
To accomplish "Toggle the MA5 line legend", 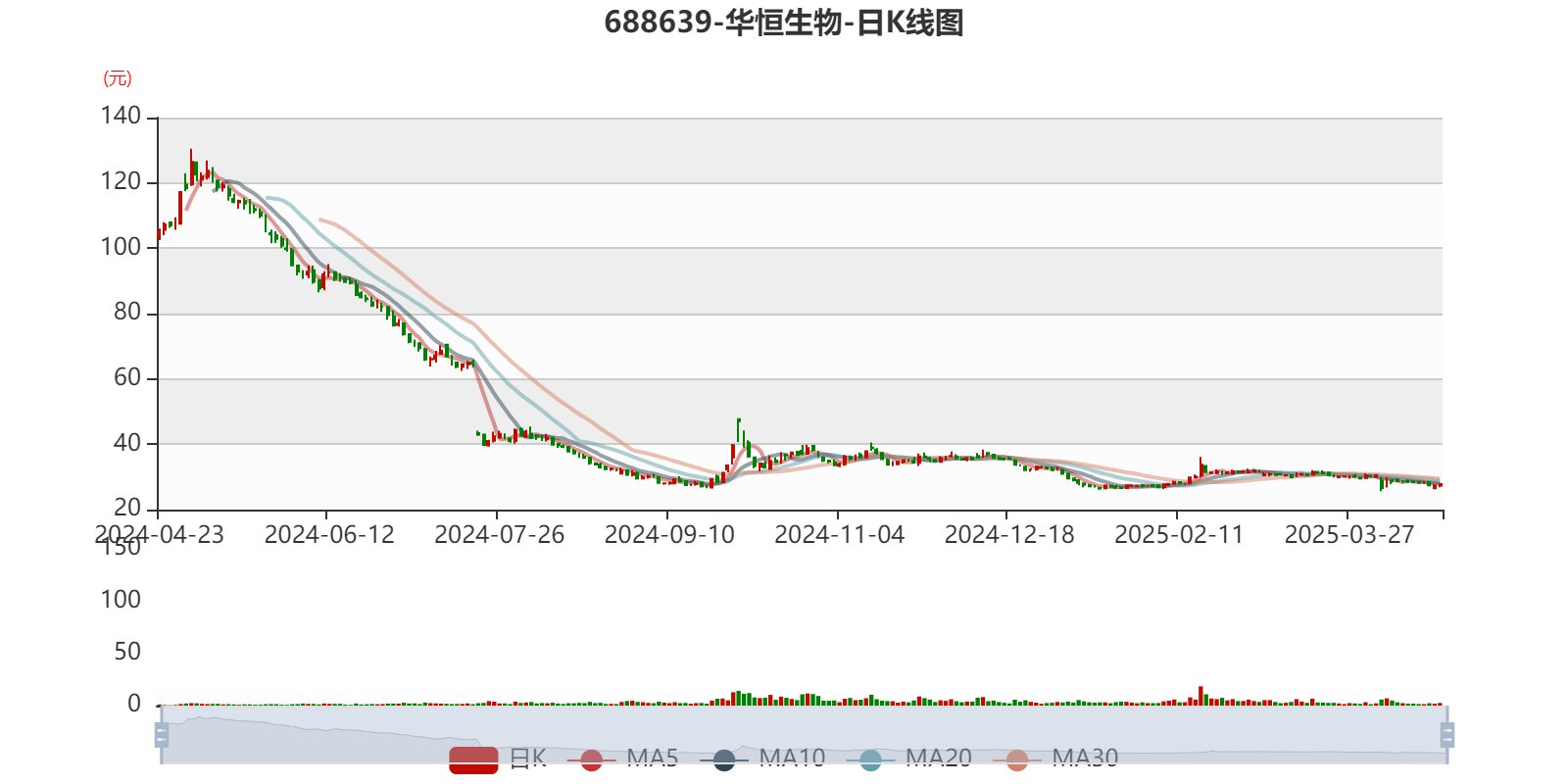I will coord(622,759).
